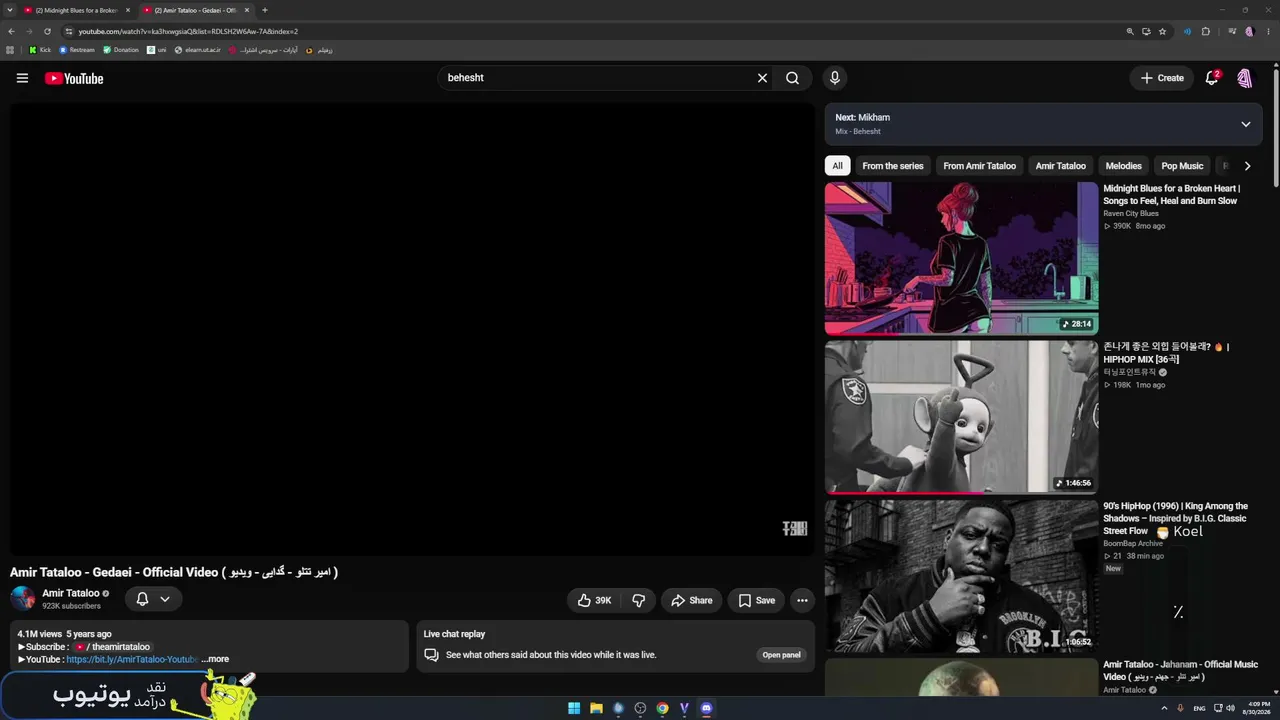
Task: Dislike the Gedaei video
Action: (x=638, y=600)
